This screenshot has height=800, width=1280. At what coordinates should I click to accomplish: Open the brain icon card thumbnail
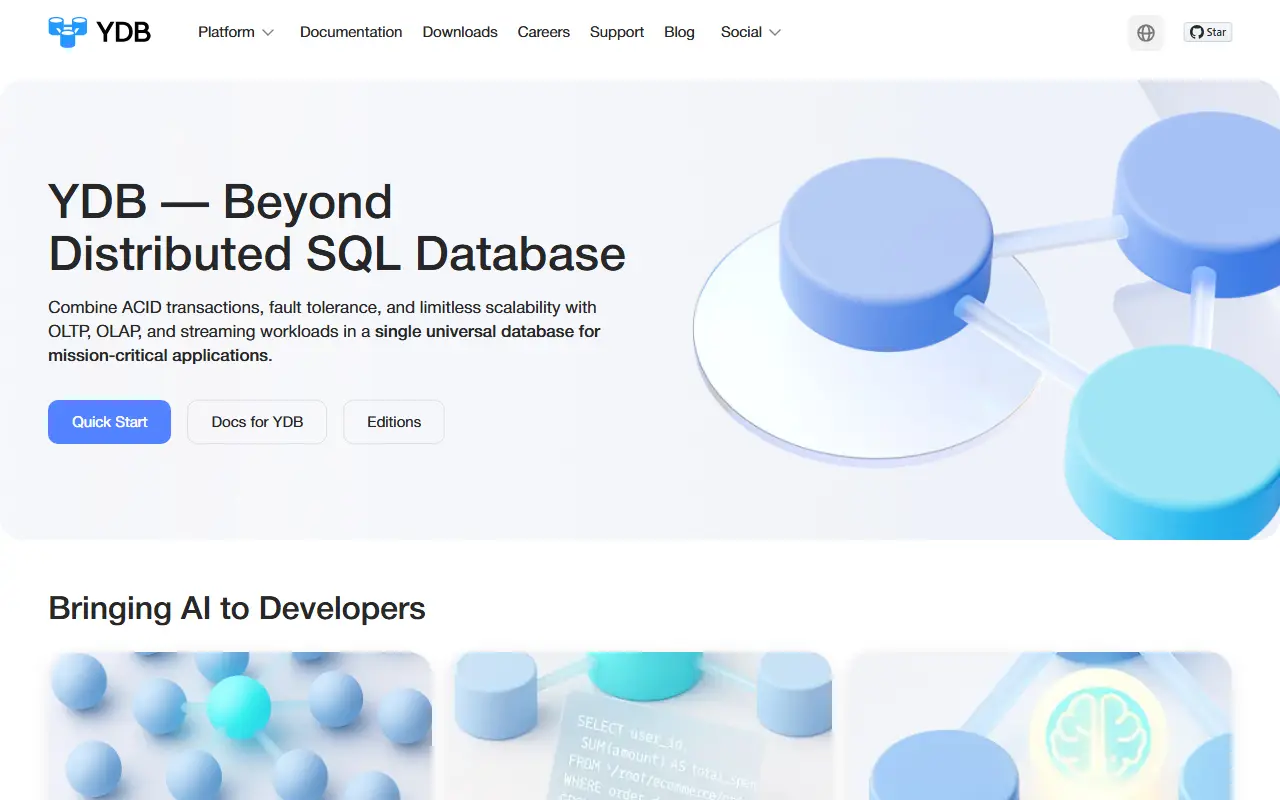click(1040, 726)
